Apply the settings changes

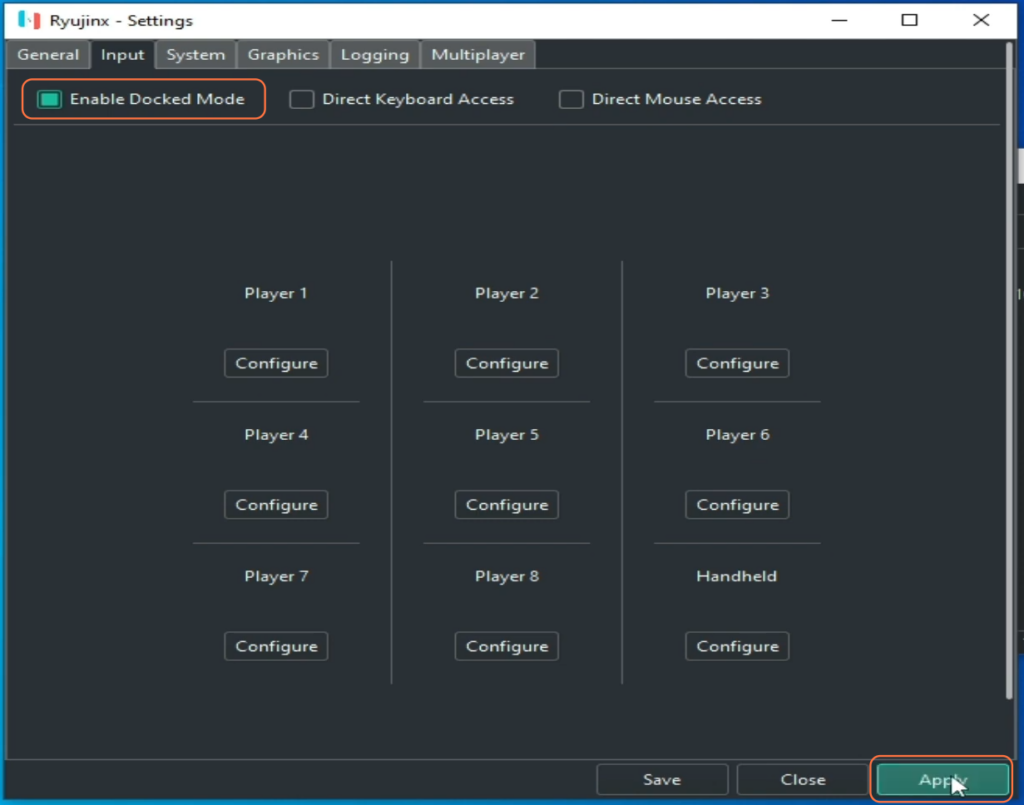942,780
